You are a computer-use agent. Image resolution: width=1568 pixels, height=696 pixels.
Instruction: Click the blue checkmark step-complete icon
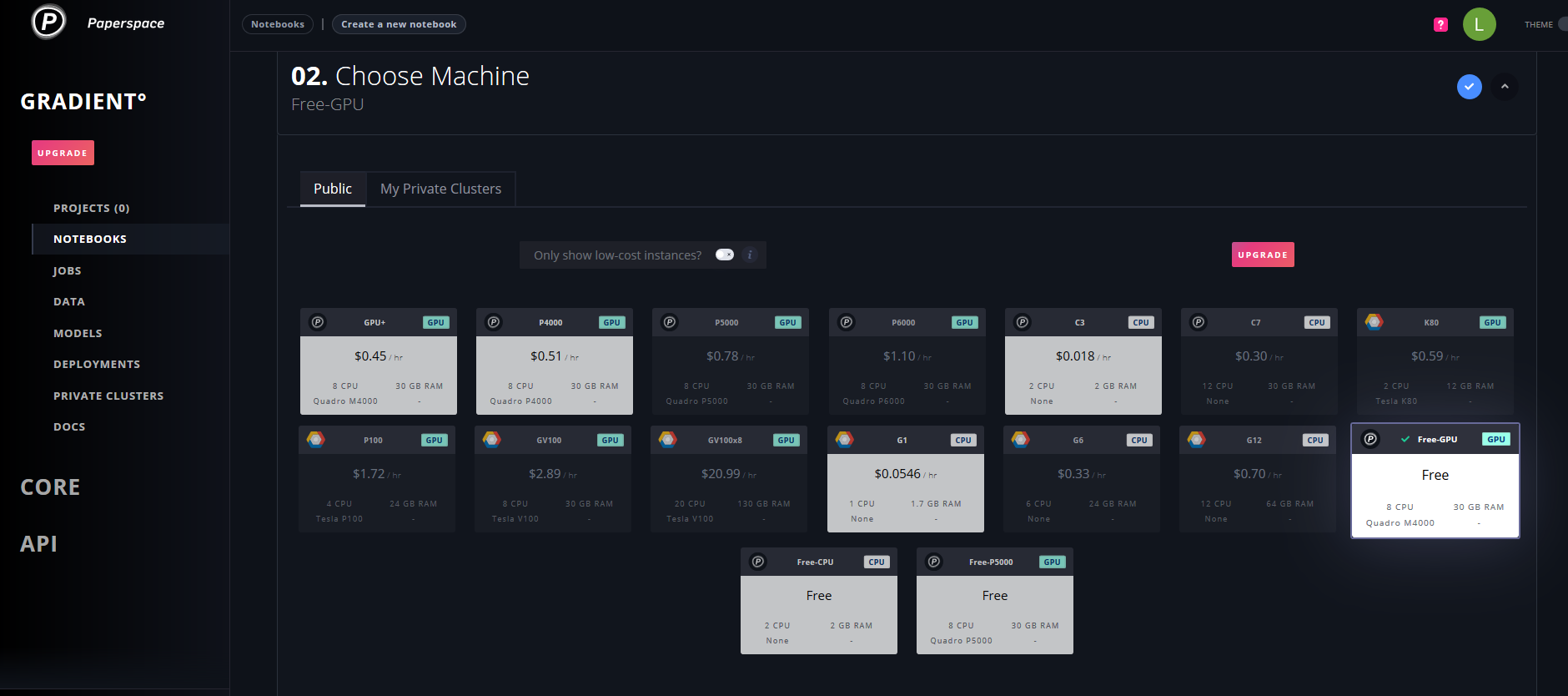[x=1469, y=86]
